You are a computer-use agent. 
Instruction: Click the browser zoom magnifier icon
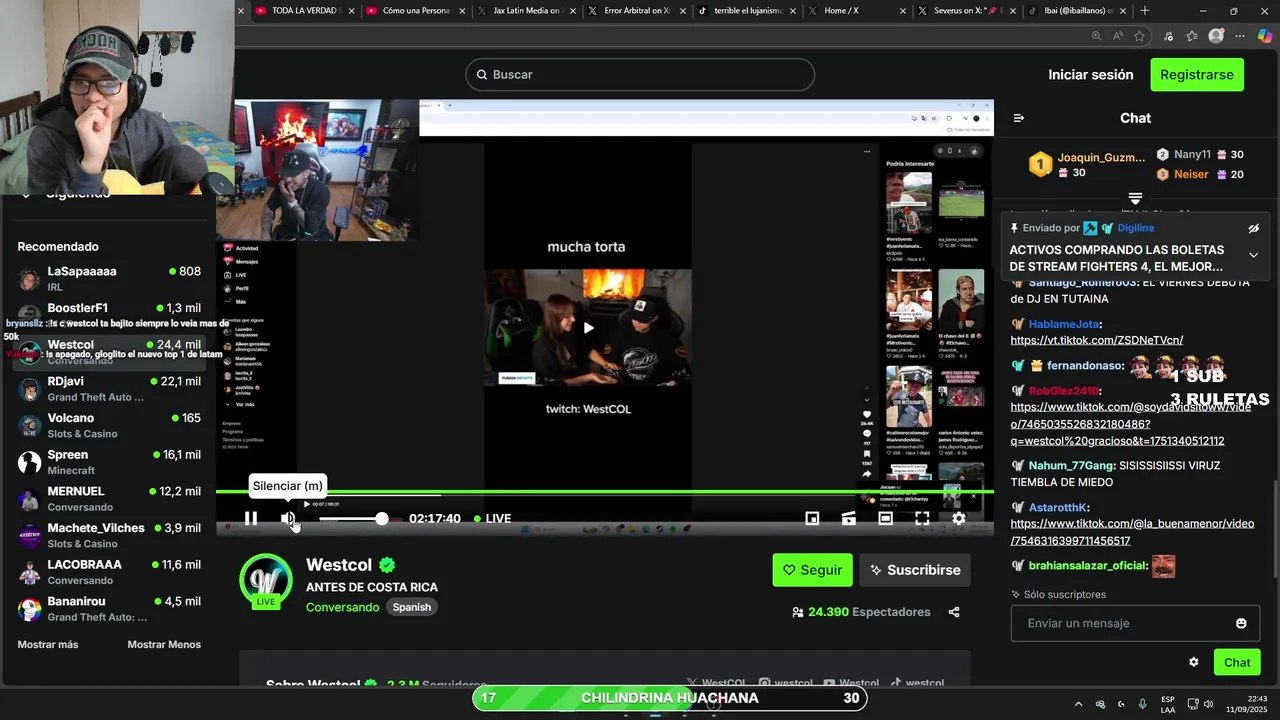pyautogui.click(x=1096, y=36)
